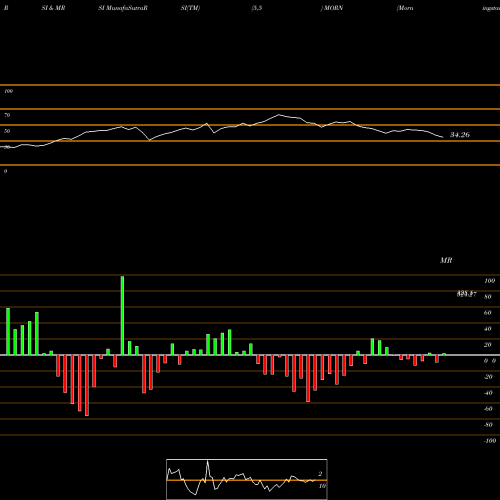
Task: Click the '10' label inside mini chart
Action: click(x=322, y=486)
